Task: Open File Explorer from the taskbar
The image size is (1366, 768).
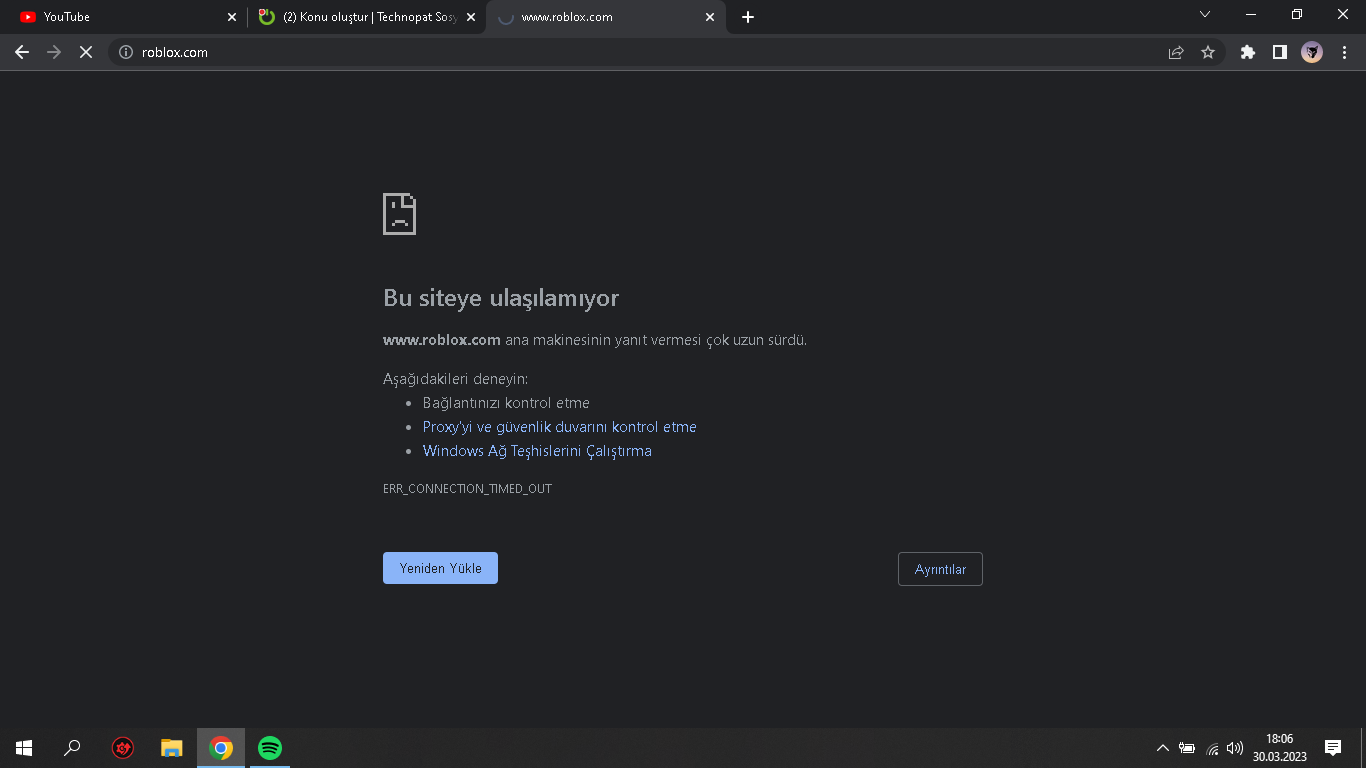Action: tap(172, 748)
